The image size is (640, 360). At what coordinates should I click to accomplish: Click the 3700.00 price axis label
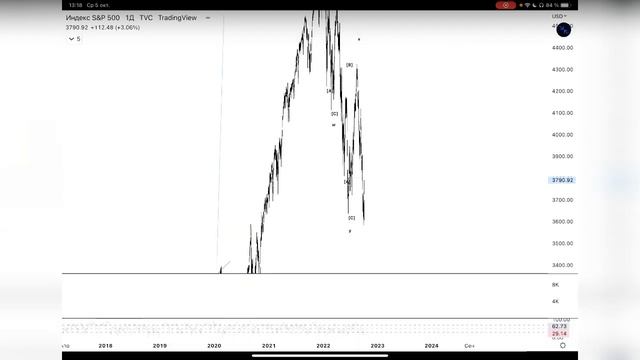[x=562, y=200]
